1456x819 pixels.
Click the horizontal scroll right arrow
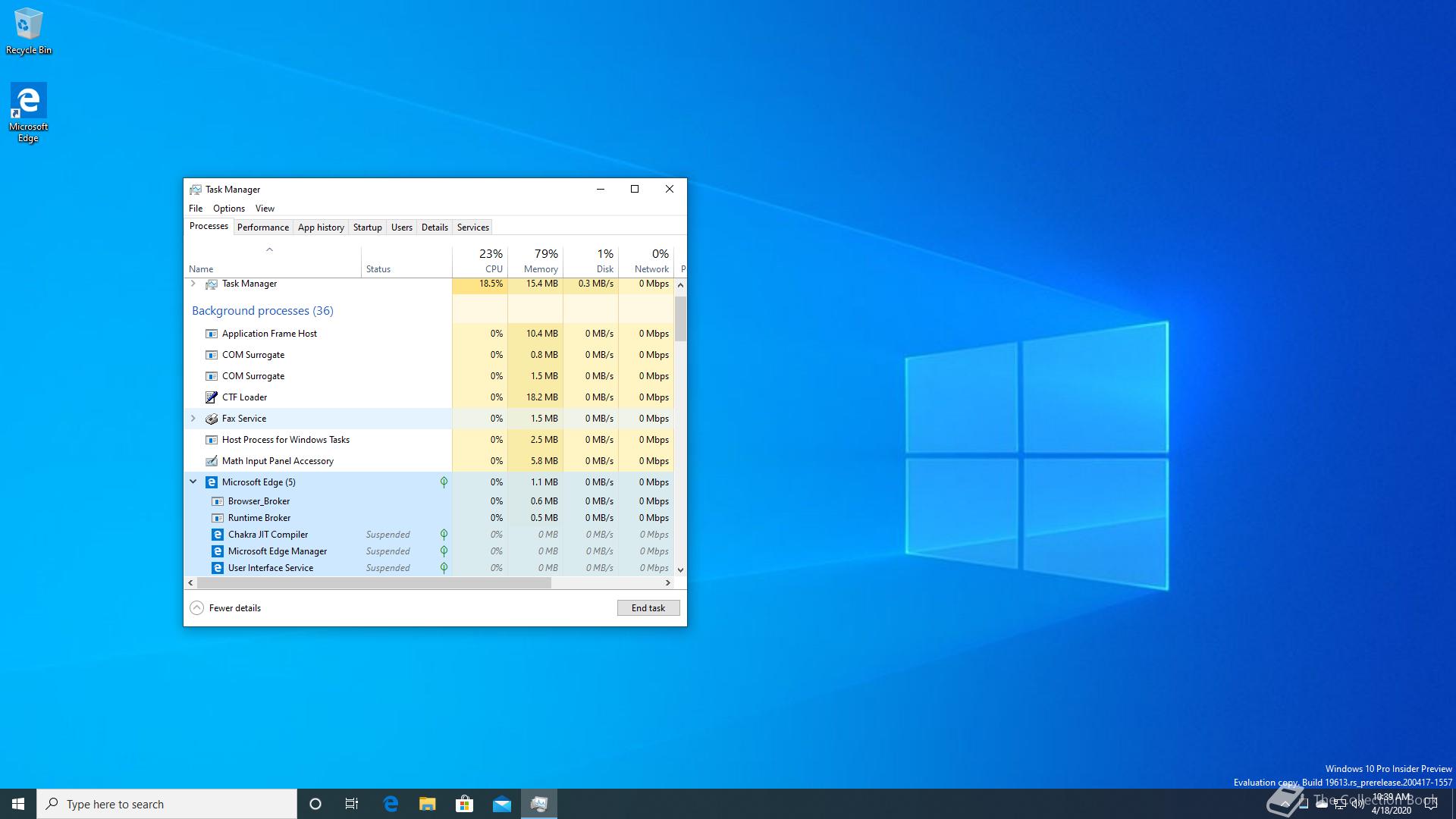(x=667, y=583)
